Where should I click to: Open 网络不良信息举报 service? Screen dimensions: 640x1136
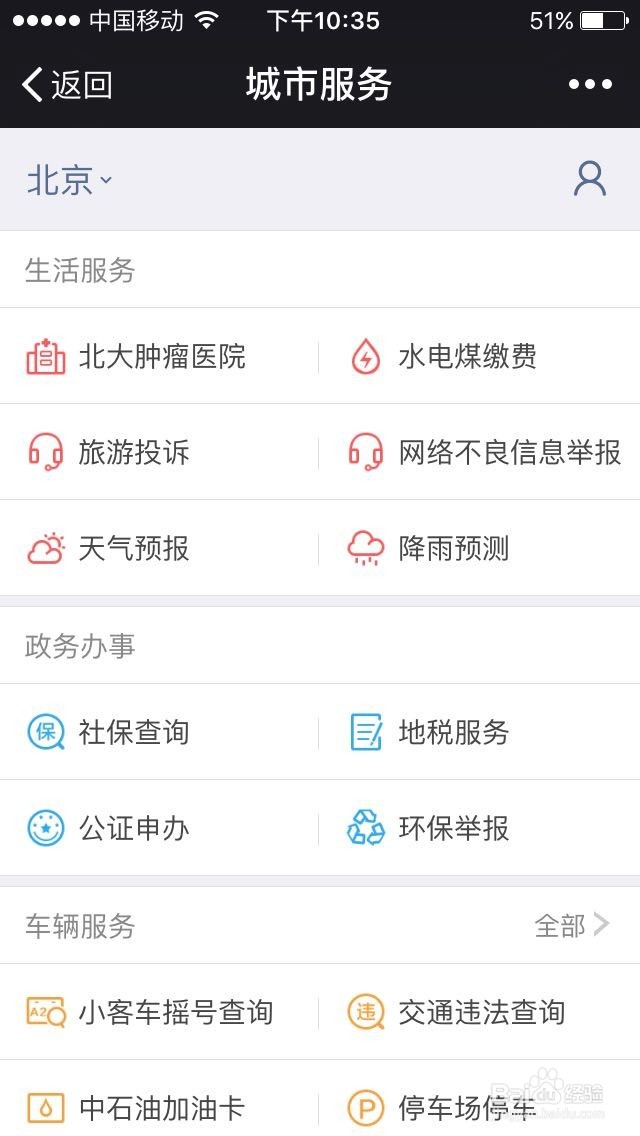pyautogui.click(x=509, y=452)
